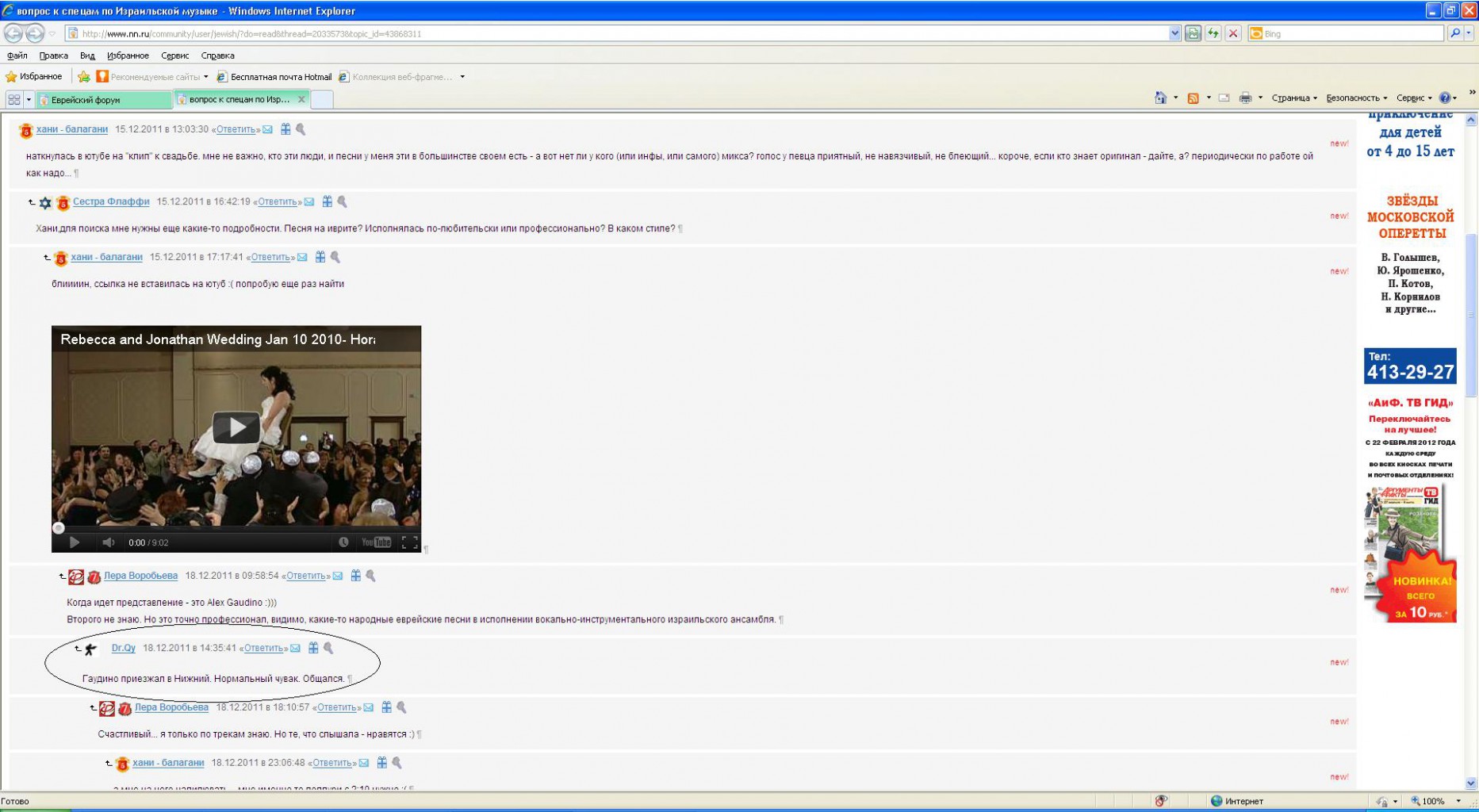Open the recent pages dropdown by navigation arrows
Image resolution: width=1479 pixels, height=812 pixels.
52,33
